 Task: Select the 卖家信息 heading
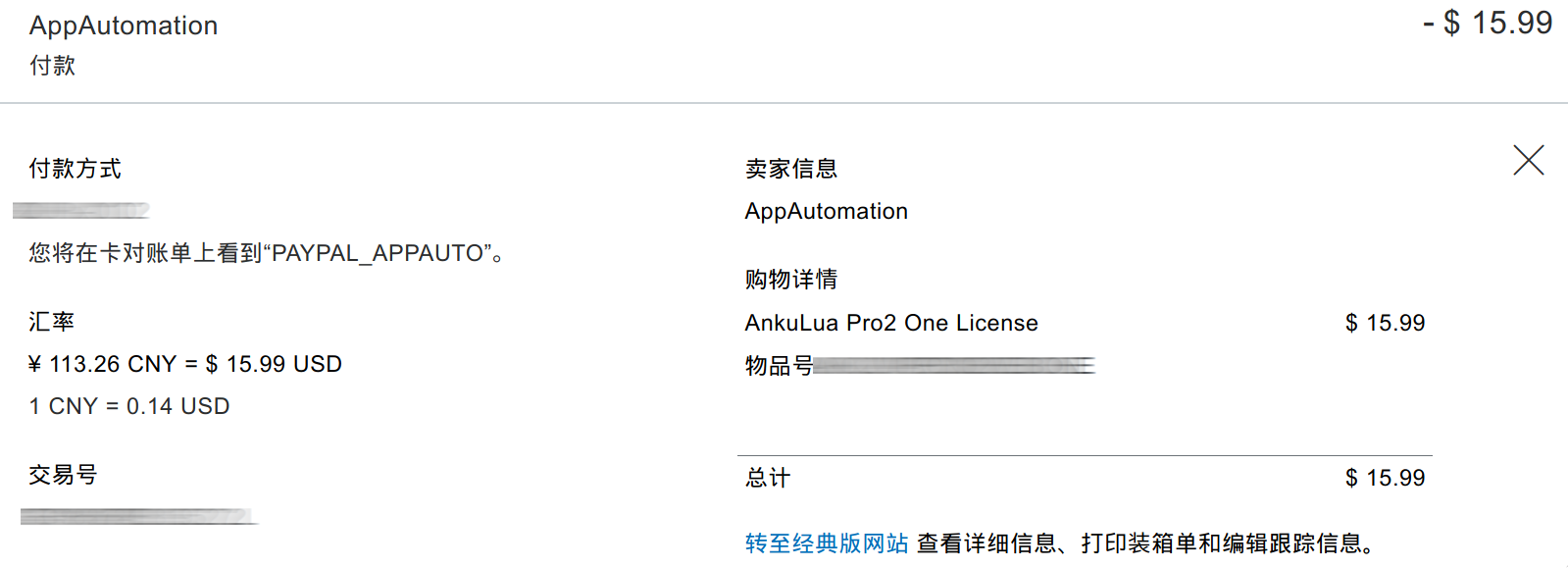790,169
